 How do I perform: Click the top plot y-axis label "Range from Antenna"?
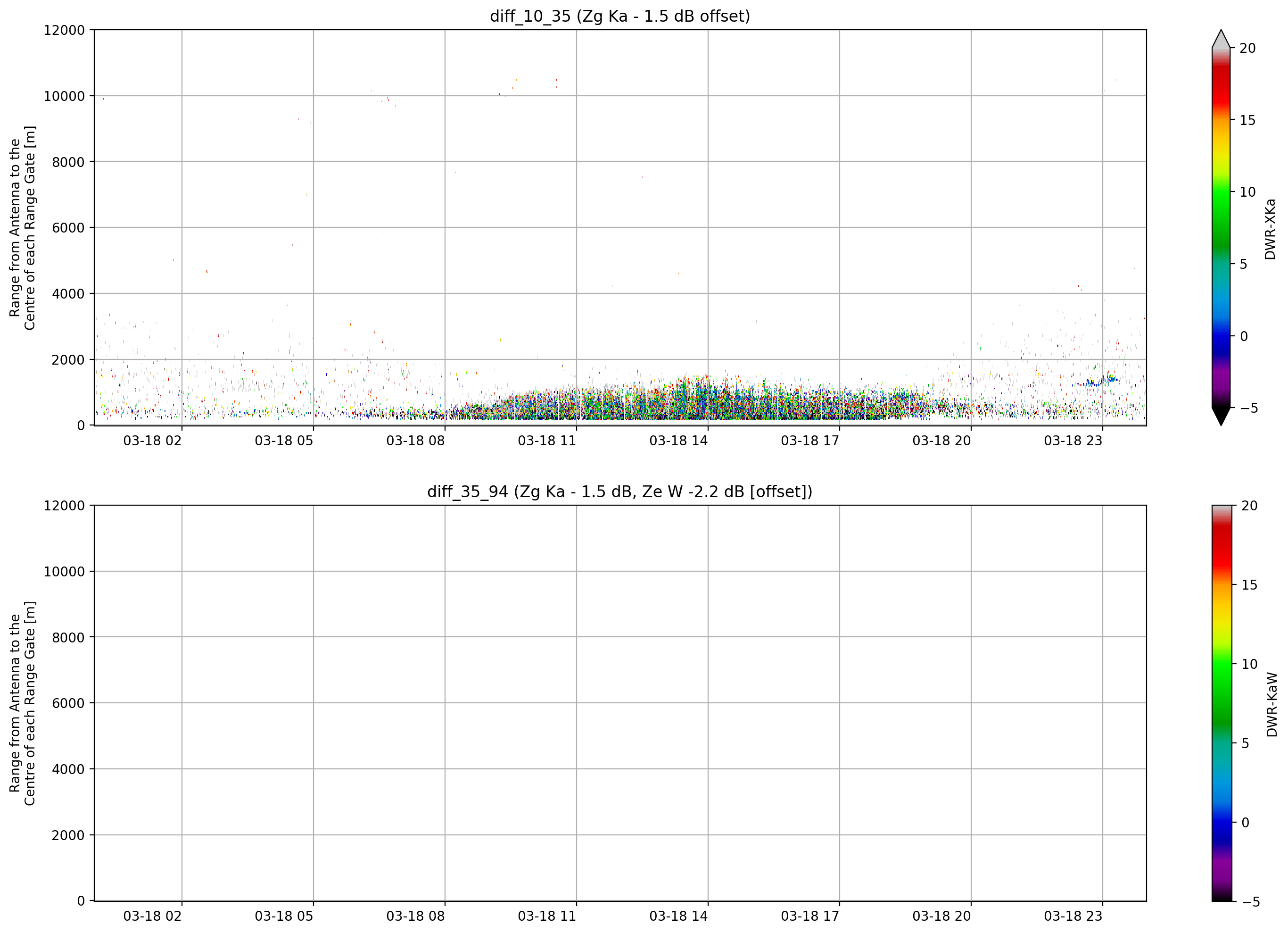(22, 228)
